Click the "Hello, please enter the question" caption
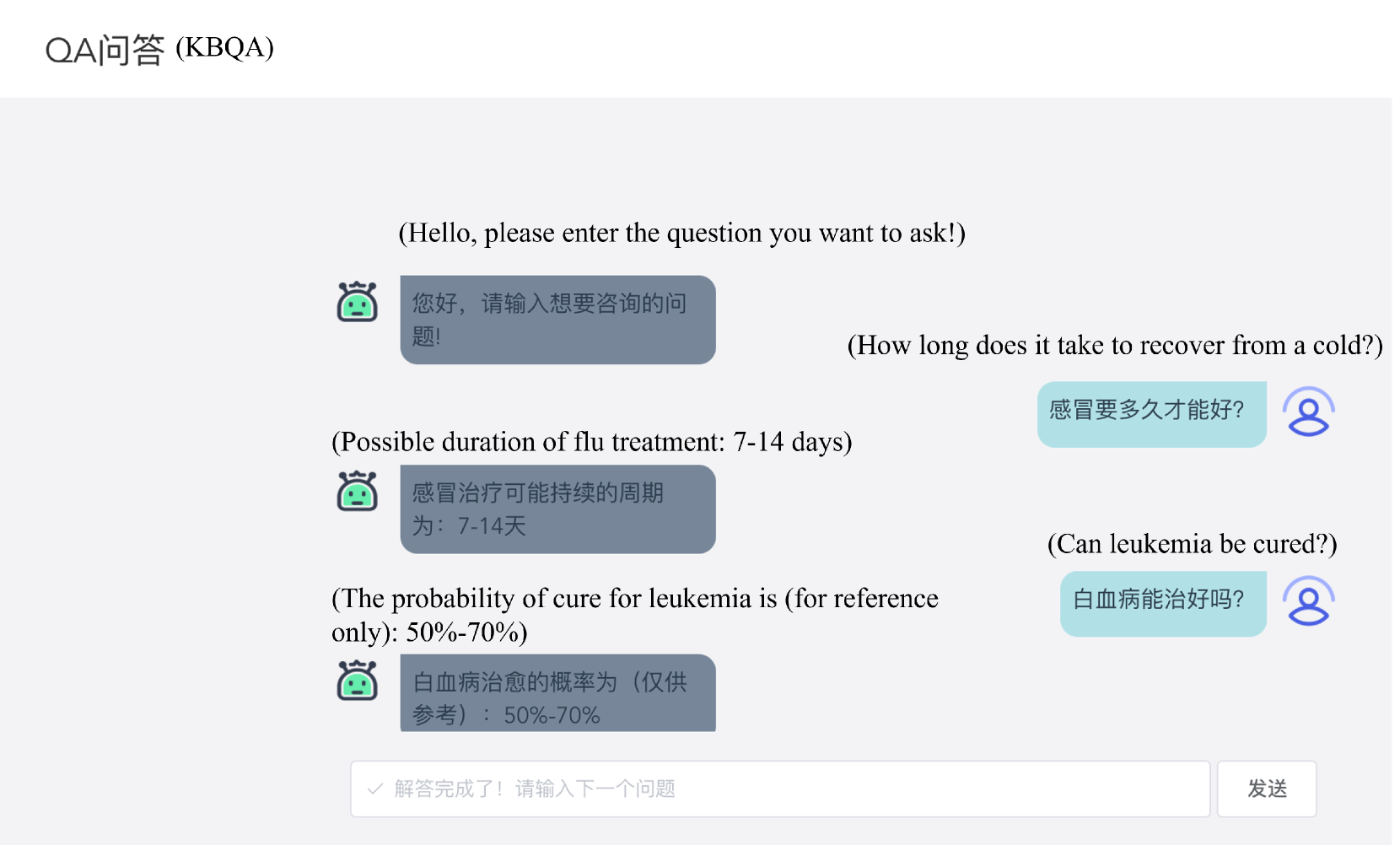 tap(681, 233)
